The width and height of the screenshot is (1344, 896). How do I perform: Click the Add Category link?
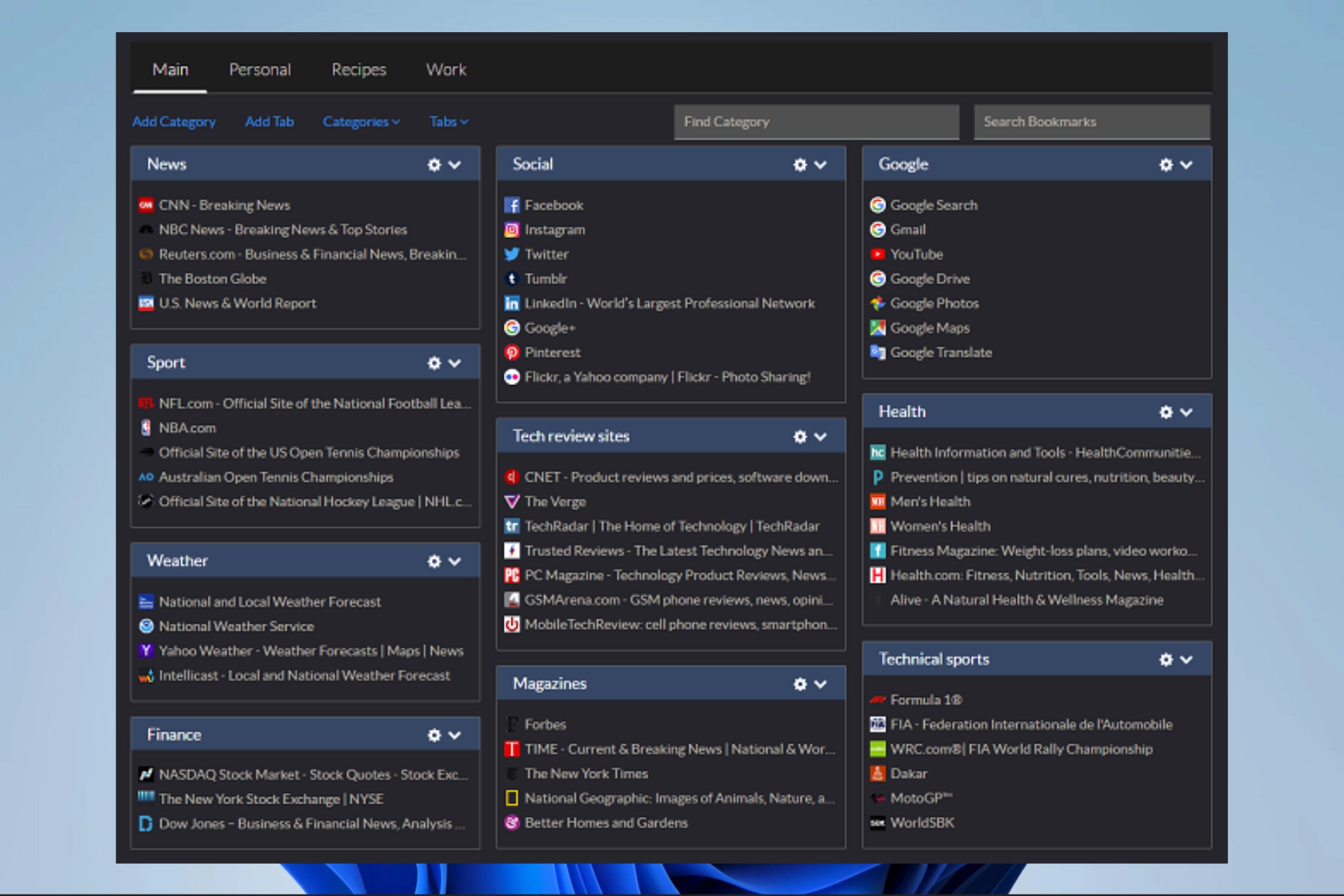coord(174,122)
